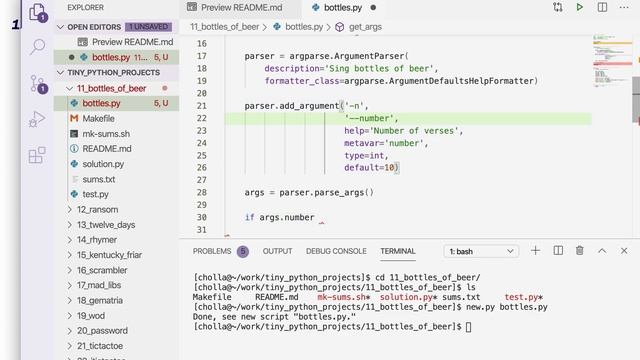Collapse the OPEN EDITORS section
The image size is (640, 360).
click(x=61, y=27)
